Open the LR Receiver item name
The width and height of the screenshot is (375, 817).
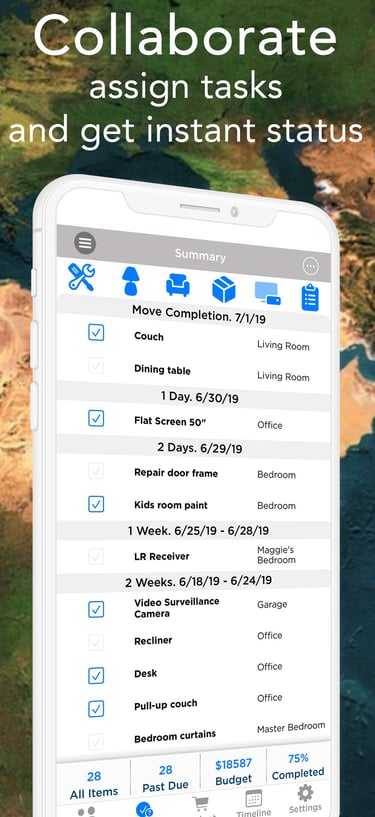click(x=162, y=556)
